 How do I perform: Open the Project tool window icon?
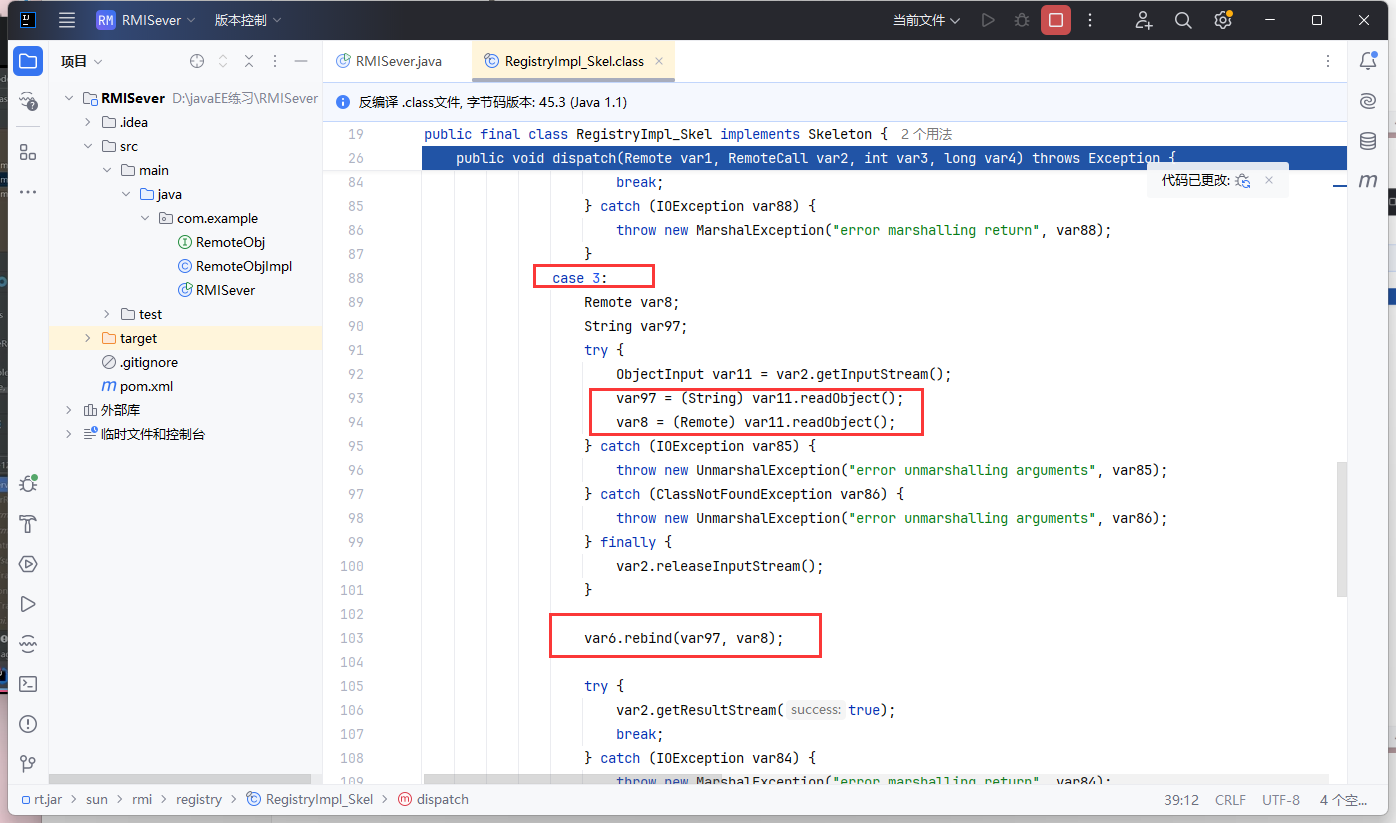[28, 62]
